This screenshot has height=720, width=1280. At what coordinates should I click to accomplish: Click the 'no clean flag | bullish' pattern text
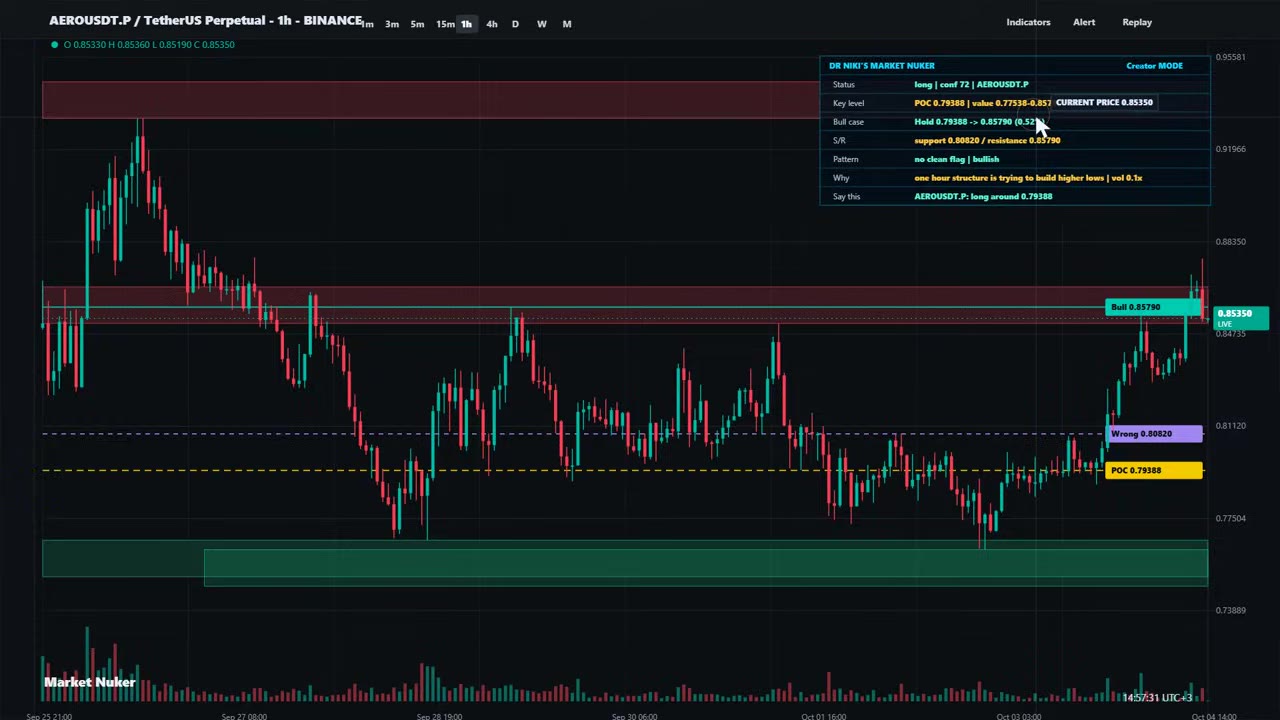pyautogui.click(x=956, y=159)
